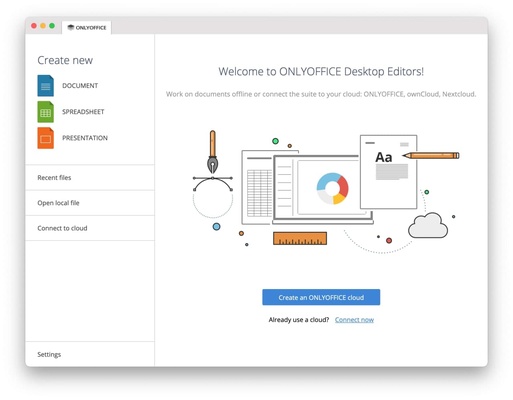Screen dimensions: 513x400
Task: Switch to the ONLYOFFICE tab
Action: point(87,28)
